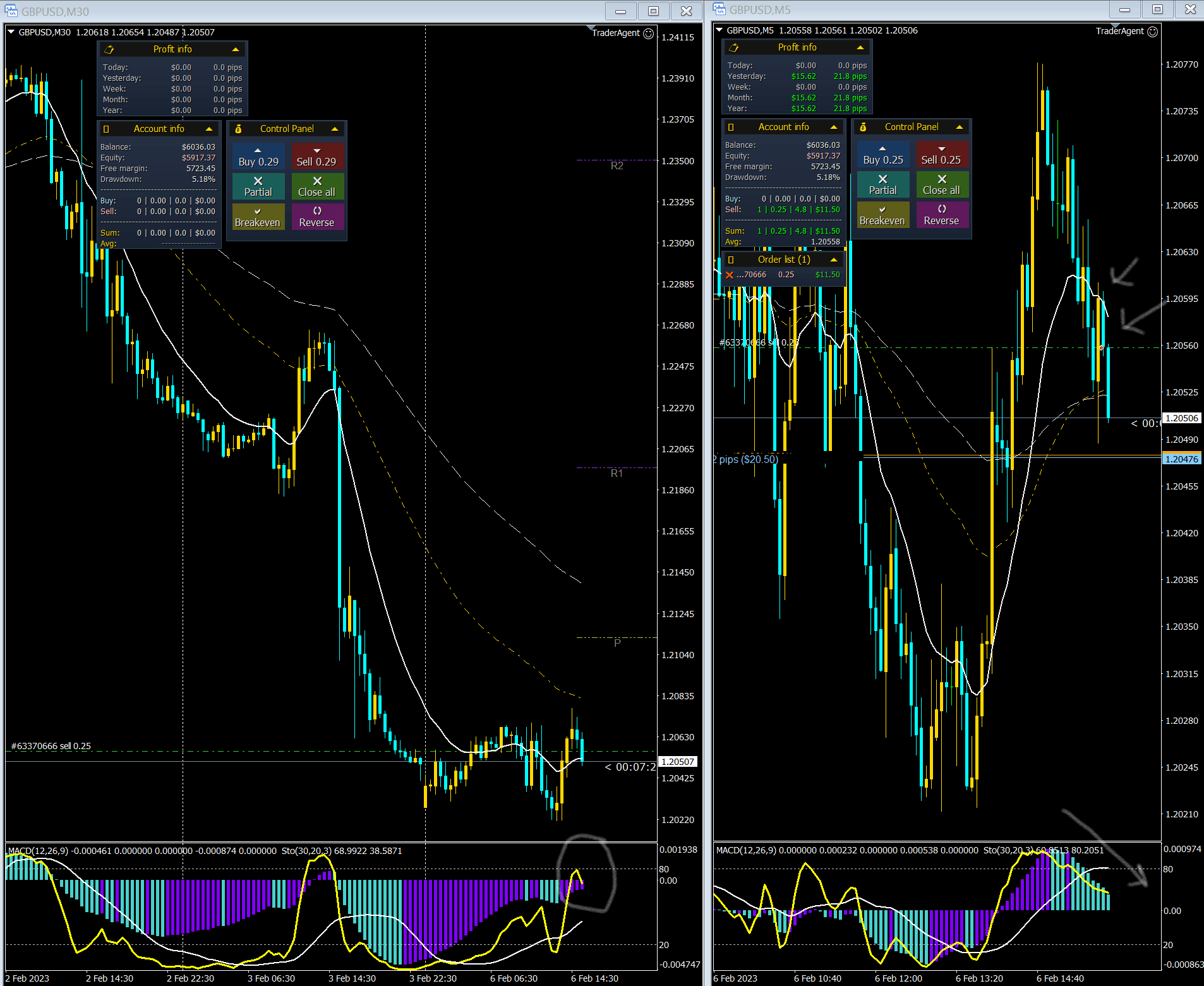Click Breakeven in M5 Control Panel

point(883,215)
